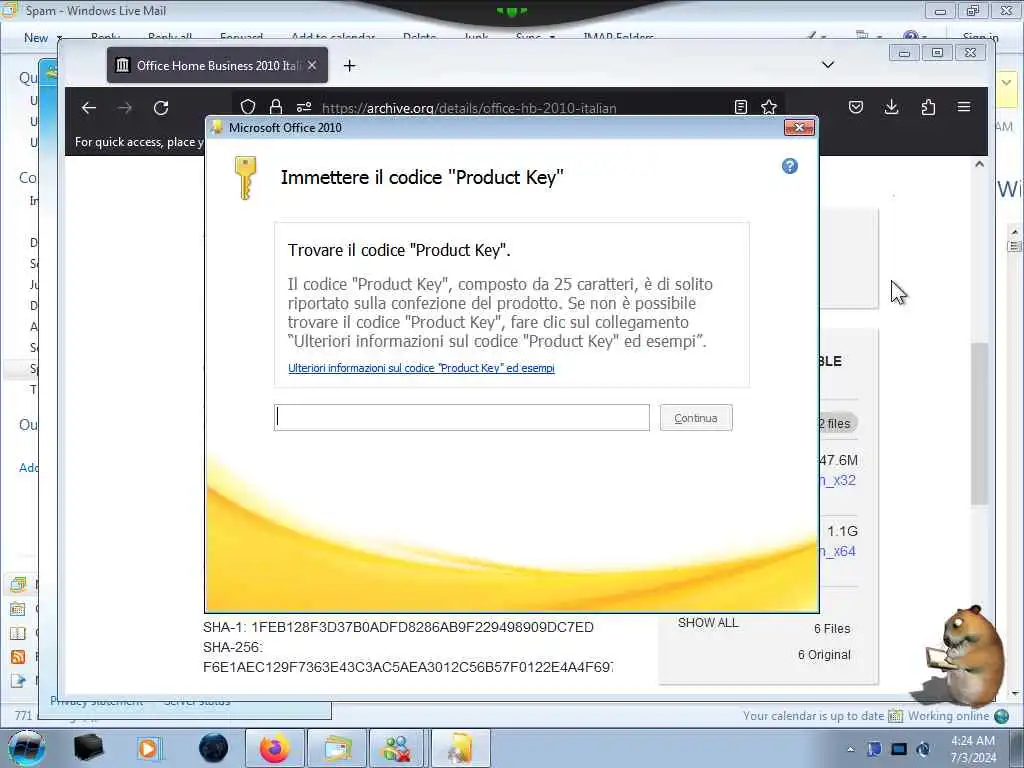Open the Windows Start orb
Viewport: 1024px width, 768px height.
(x=27, y=748)
